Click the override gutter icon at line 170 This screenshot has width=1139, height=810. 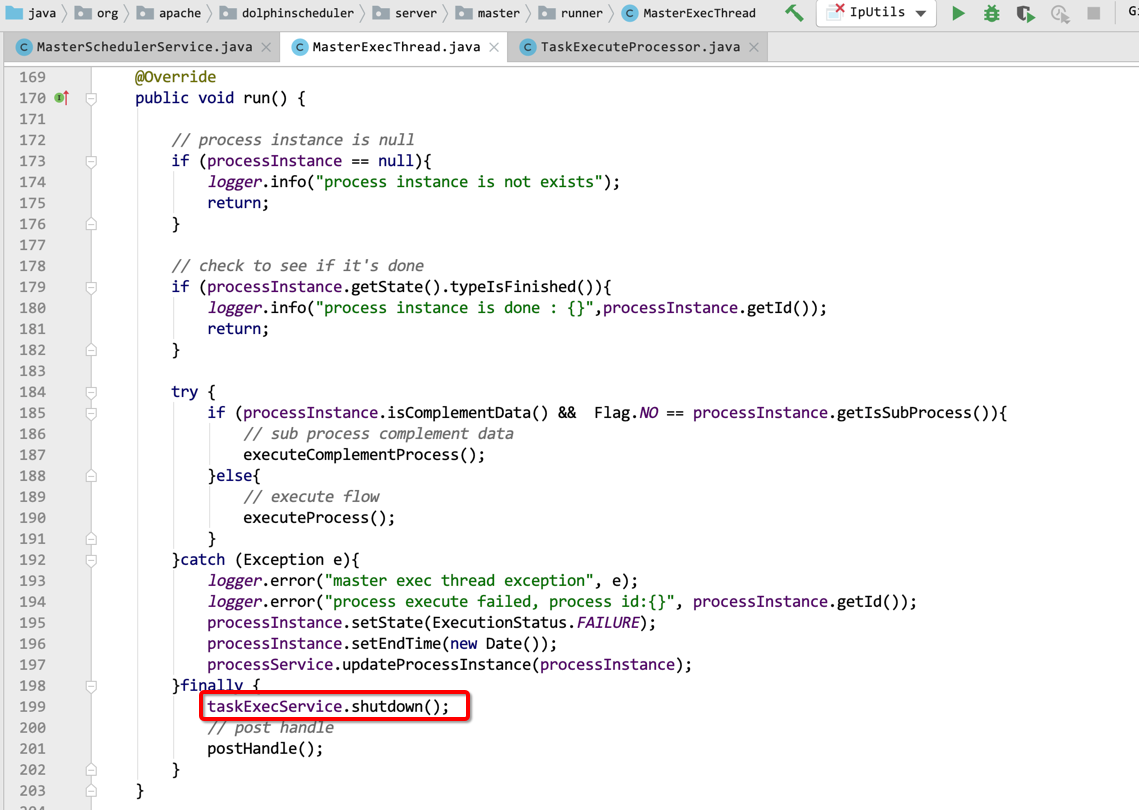62,97
